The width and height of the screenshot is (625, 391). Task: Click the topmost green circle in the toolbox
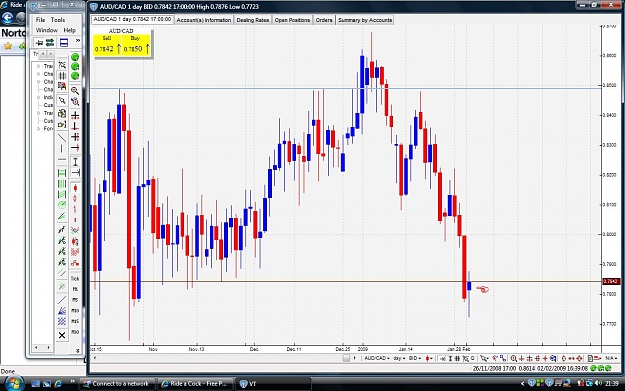[75, 57]
